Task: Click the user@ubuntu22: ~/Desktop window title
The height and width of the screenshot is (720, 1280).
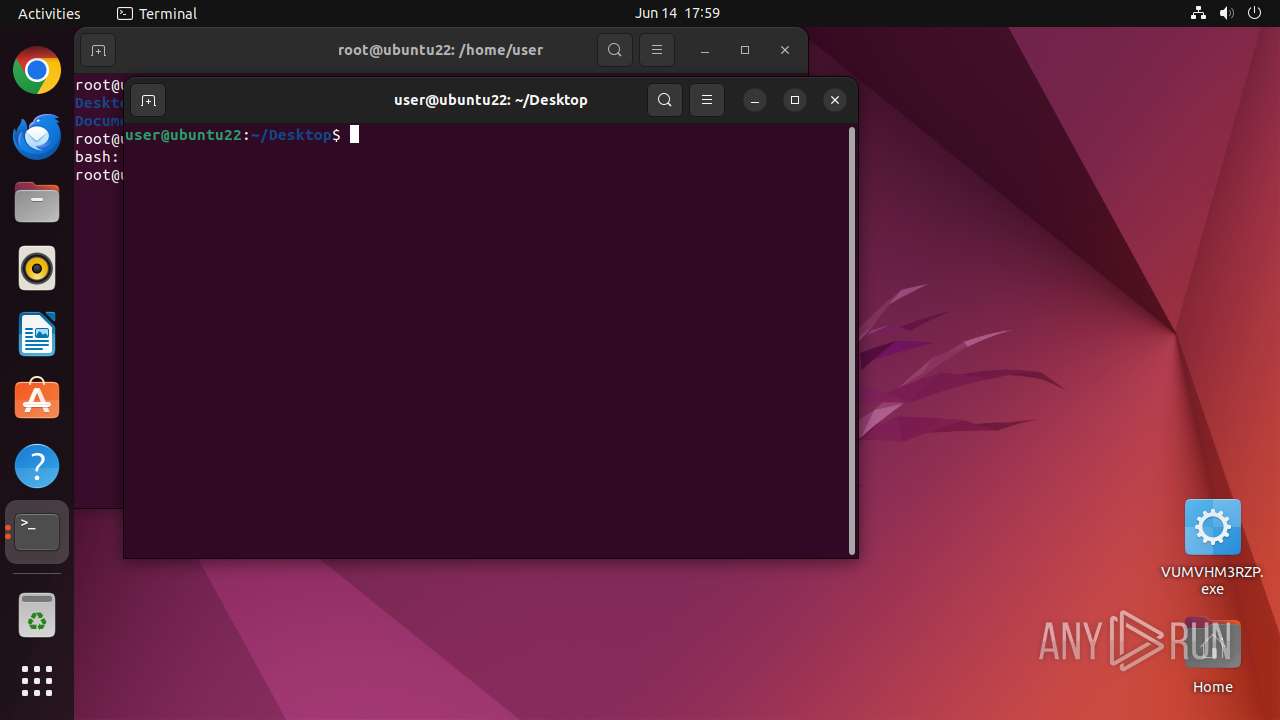Action: (x=490, y=100)
